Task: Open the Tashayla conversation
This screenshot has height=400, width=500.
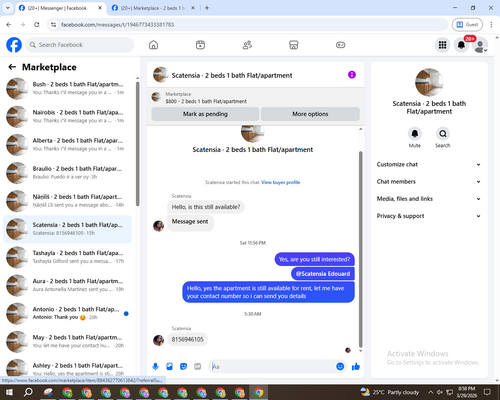Action: [67, 257]
